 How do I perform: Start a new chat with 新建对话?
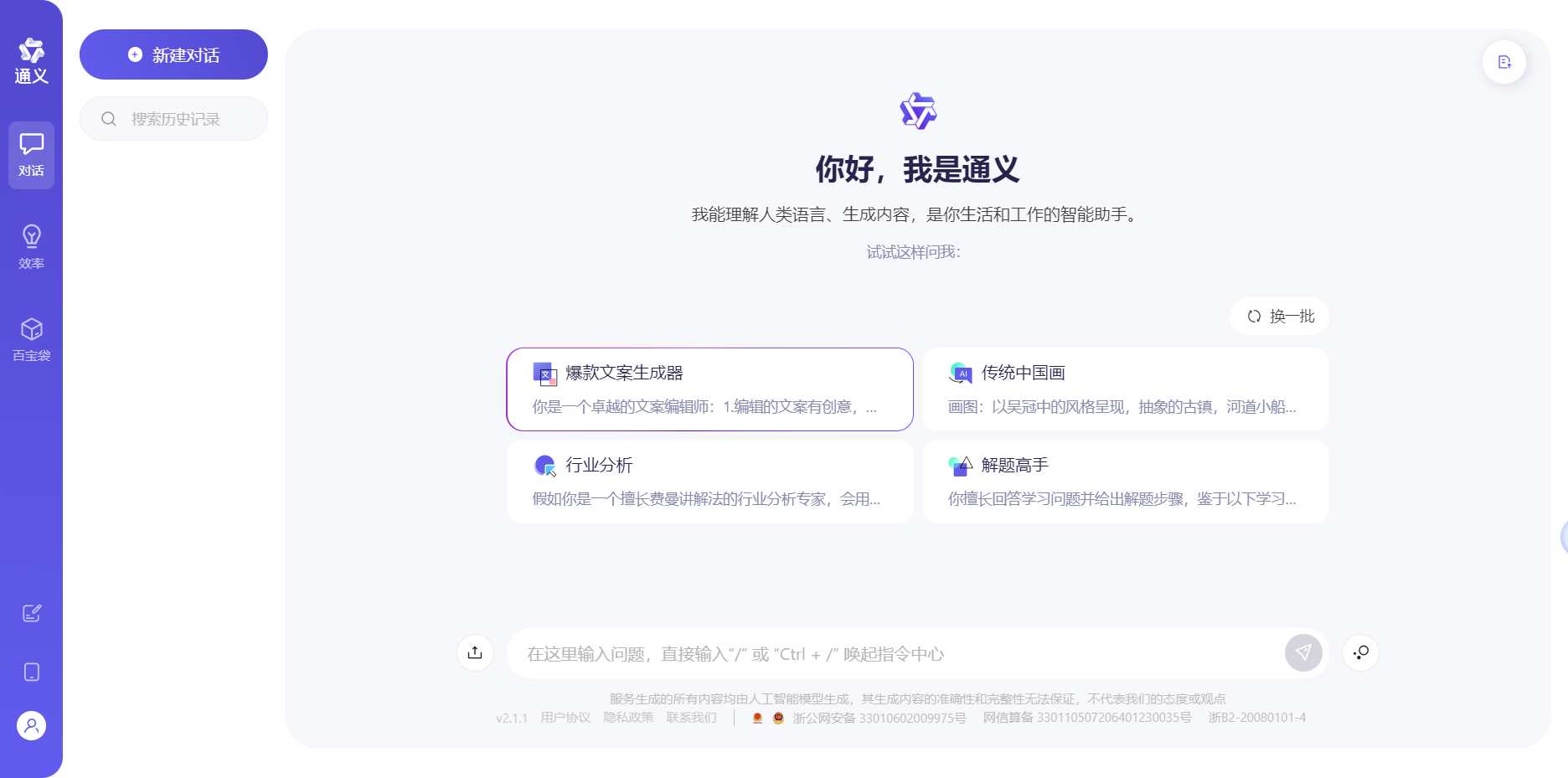[173, 54]
